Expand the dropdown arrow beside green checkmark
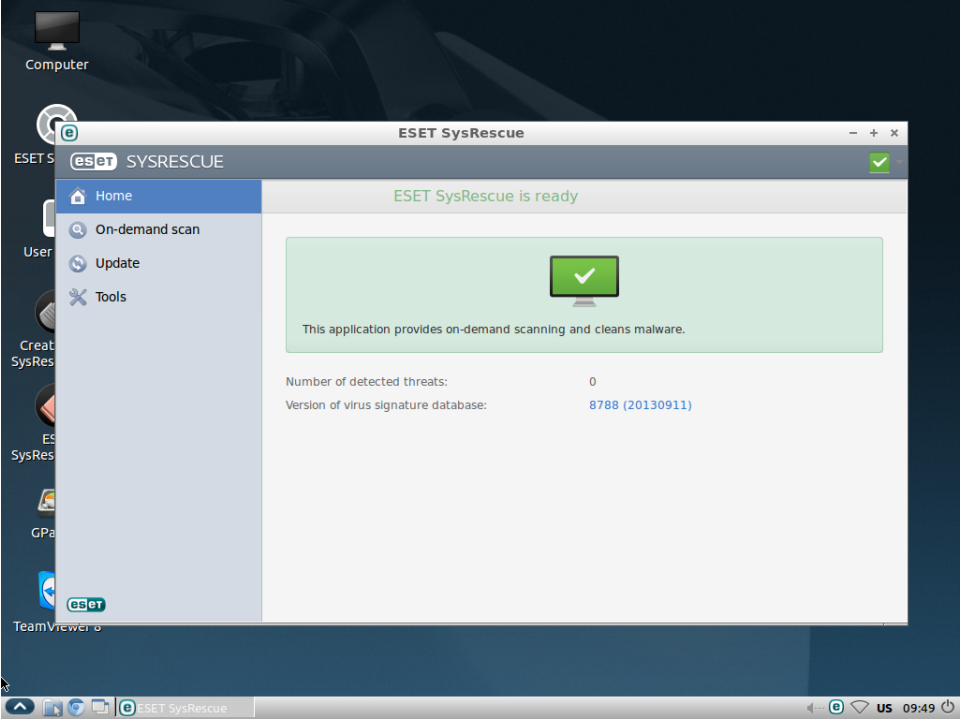Screen dimensions: 961x721 point(899,162)
